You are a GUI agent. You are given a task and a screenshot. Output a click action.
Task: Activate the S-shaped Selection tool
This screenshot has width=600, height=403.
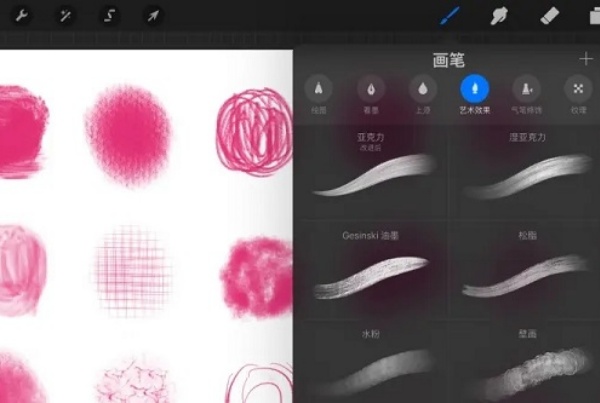point(109,16)
